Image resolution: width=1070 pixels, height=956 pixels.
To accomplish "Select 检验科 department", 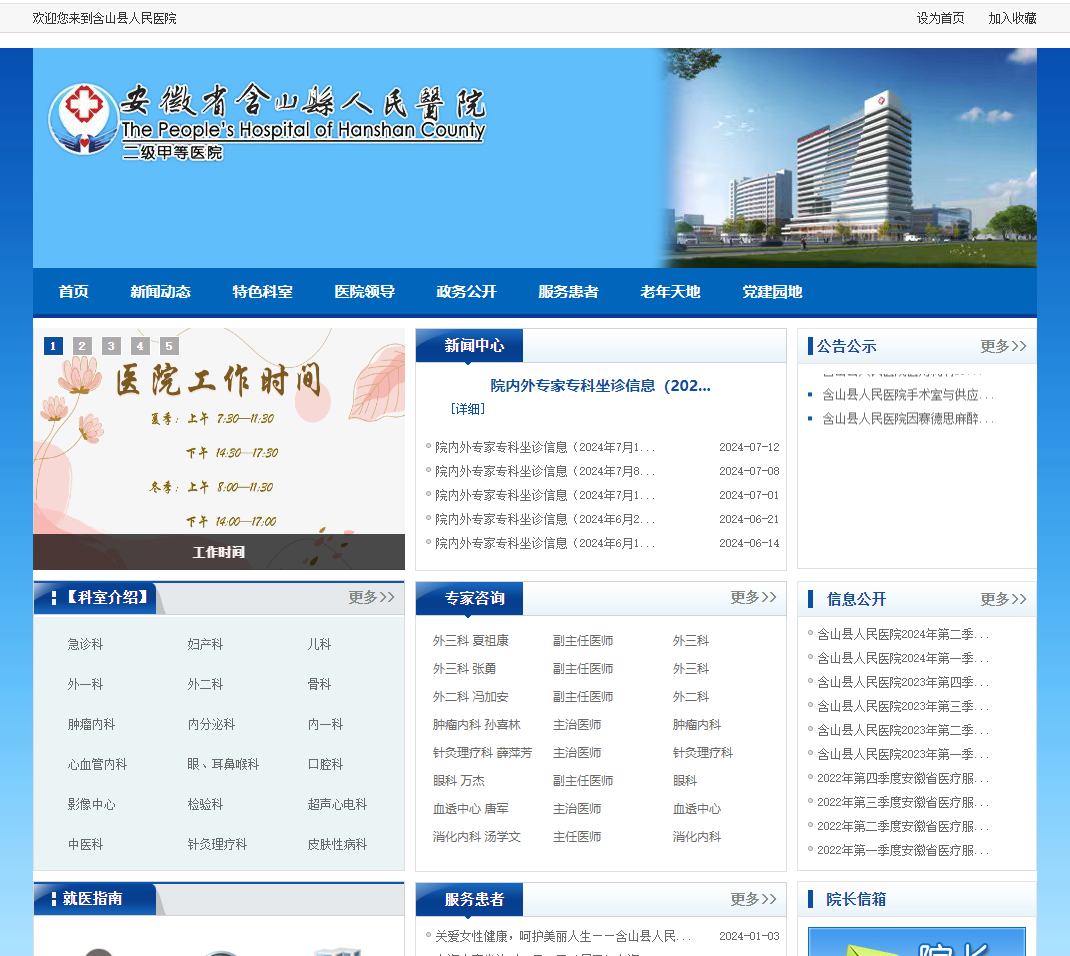I will tap(205, 805).
